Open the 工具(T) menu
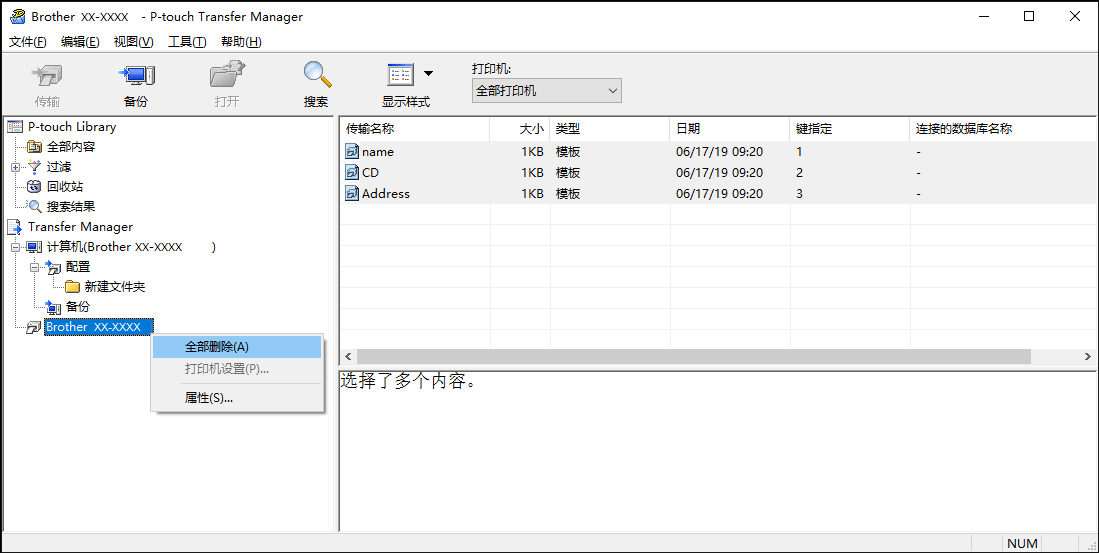 coord(187,42)
